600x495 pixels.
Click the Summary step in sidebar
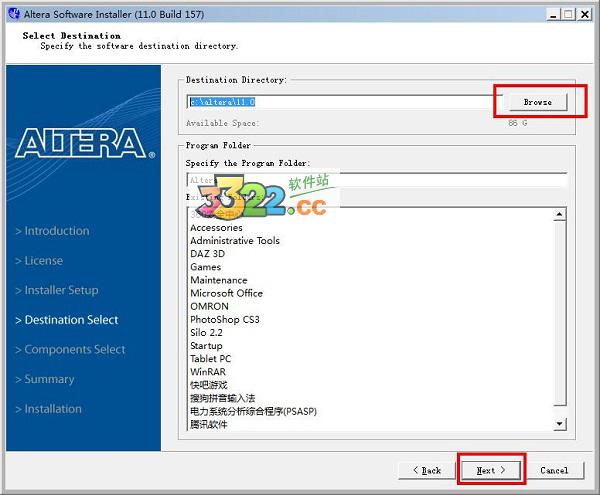45,379
